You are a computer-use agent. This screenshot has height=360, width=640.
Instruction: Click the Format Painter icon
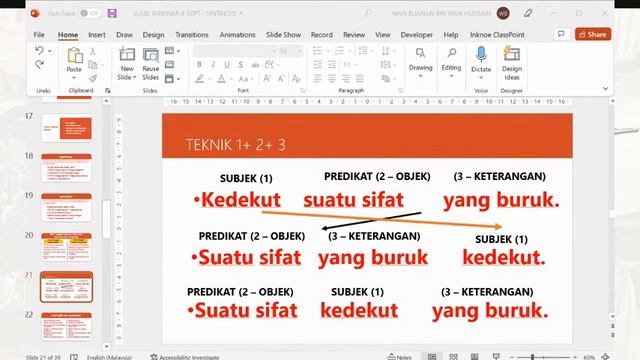coord(93,78)
